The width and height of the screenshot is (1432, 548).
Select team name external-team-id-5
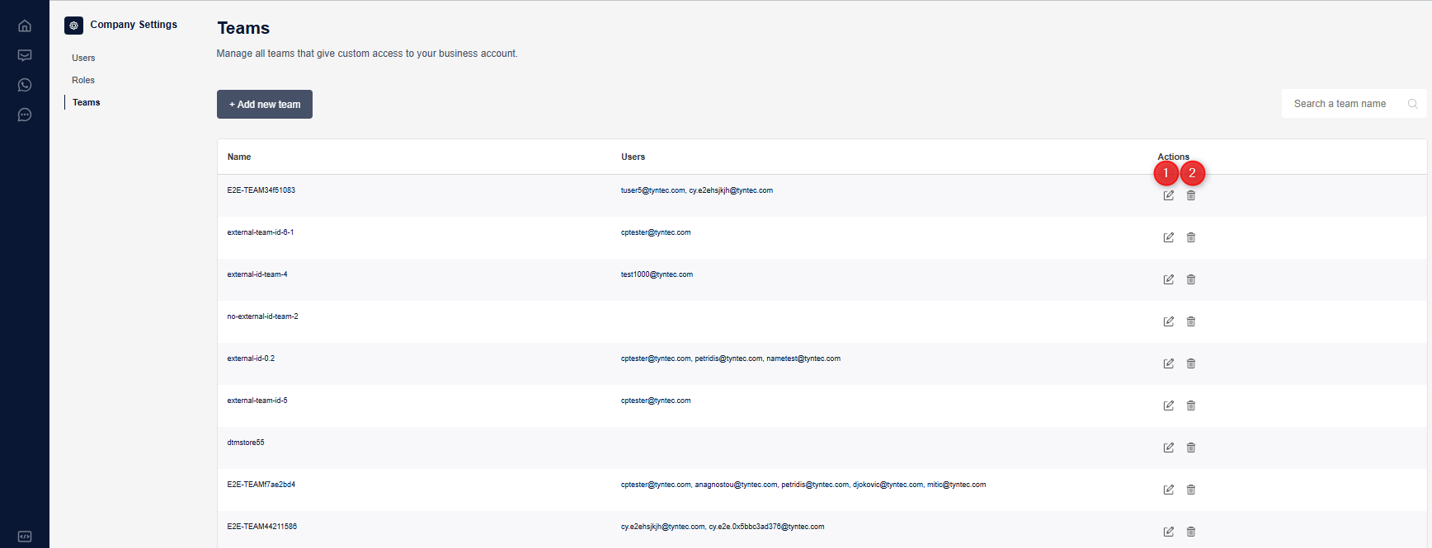[x=257, y=400]
